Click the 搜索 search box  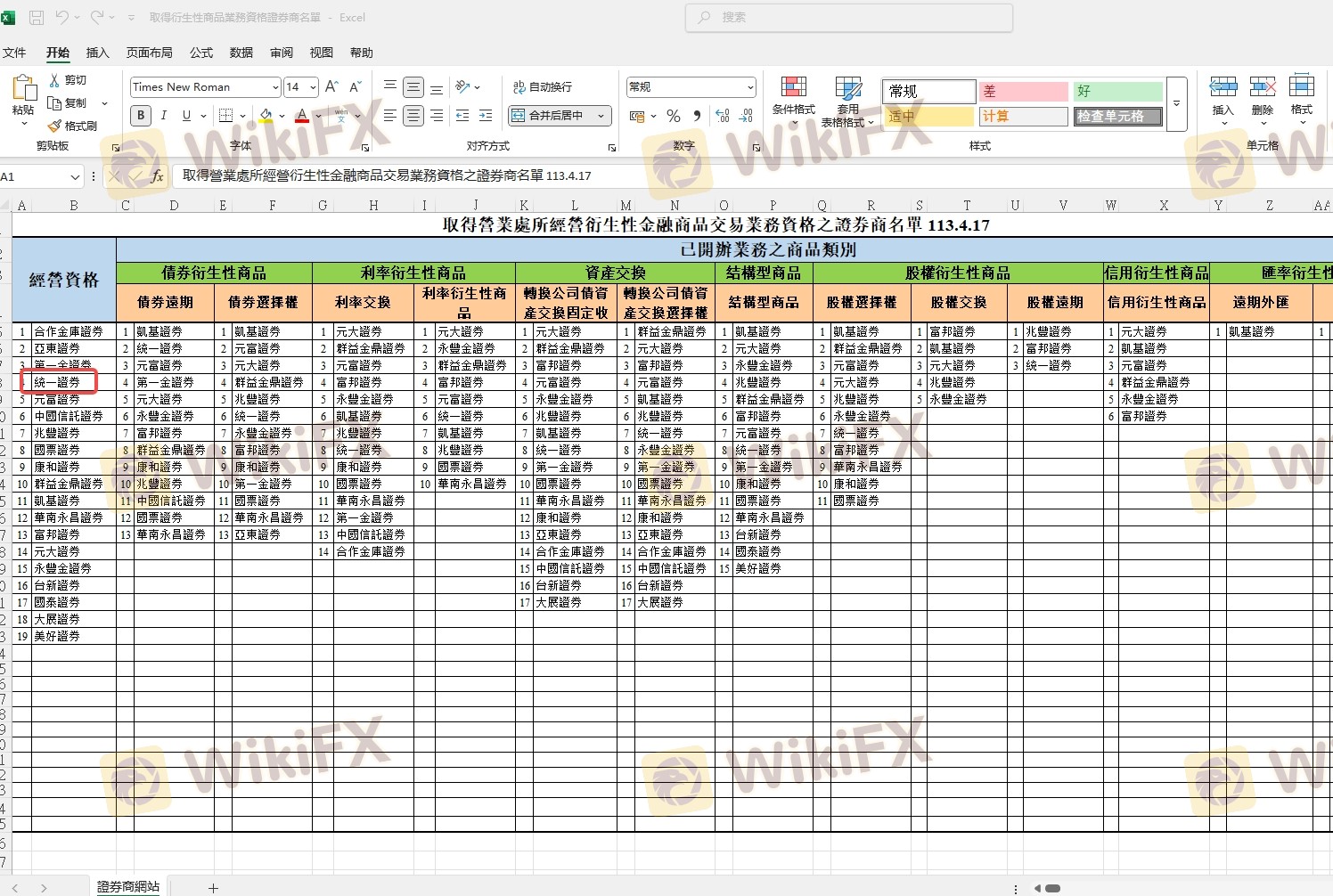coord(849,17)
